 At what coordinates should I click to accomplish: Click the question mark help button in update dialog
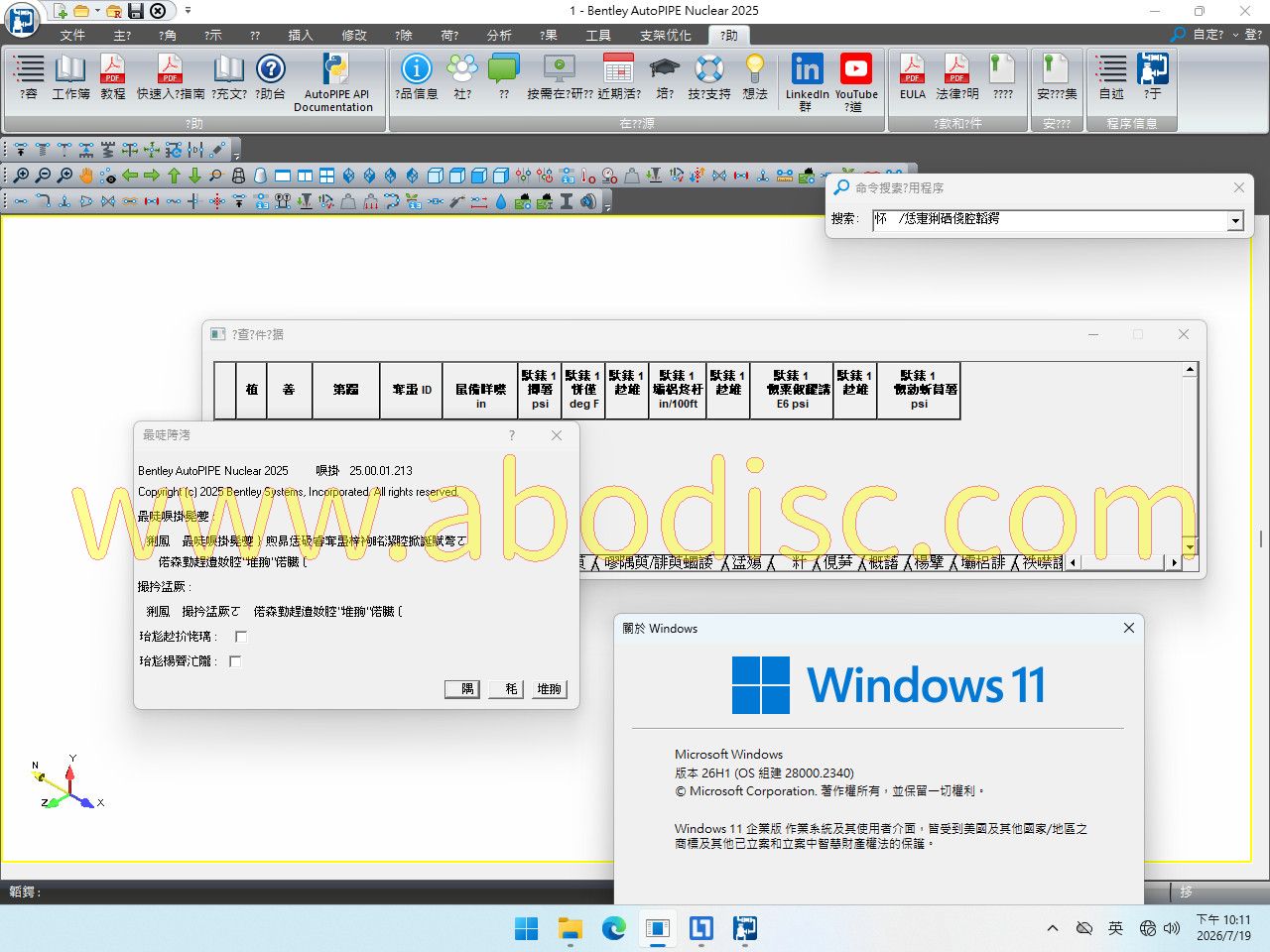(512, 435)
